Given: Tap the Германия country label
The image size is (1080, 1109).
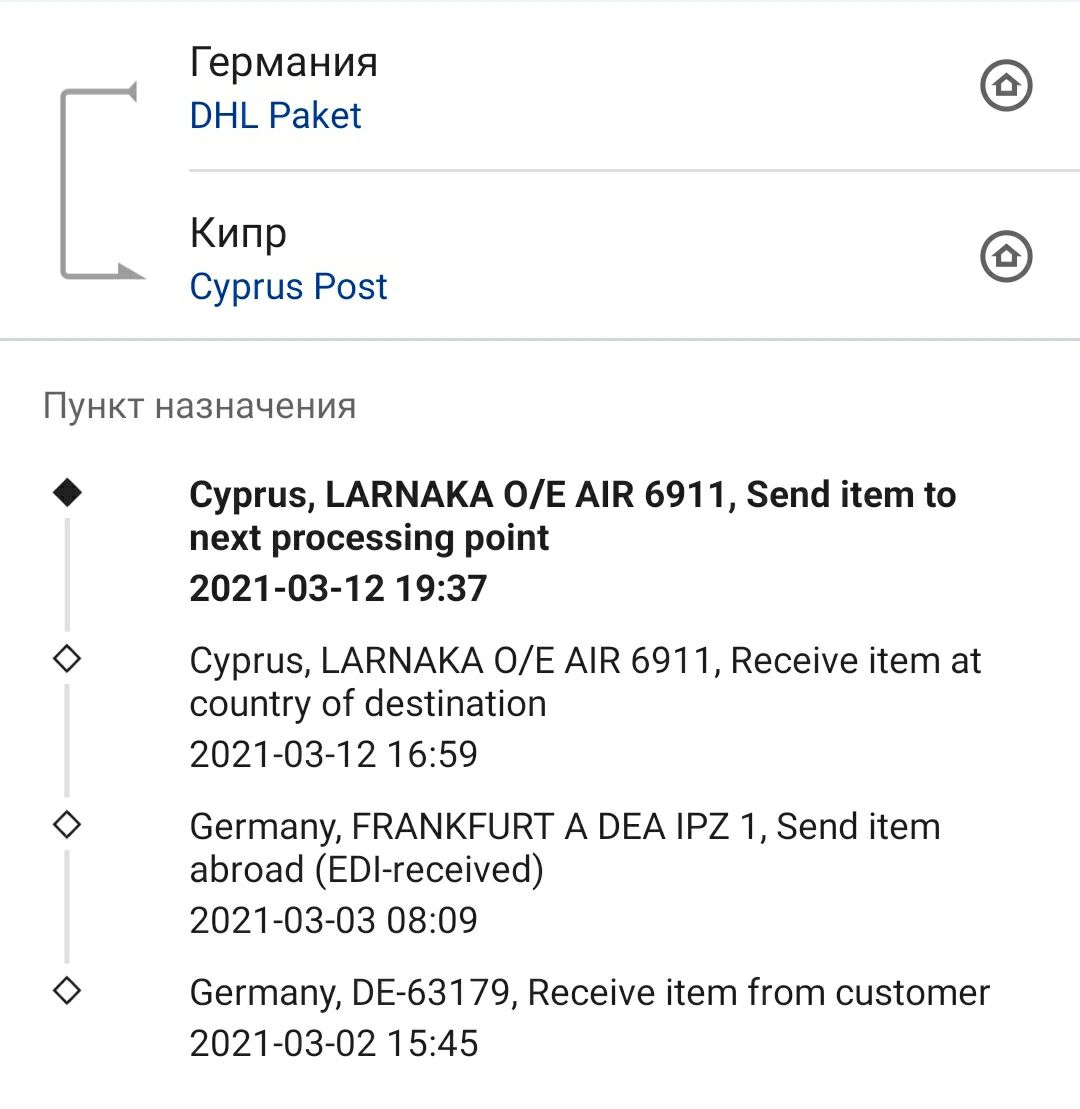Looking at the screenshot, I should (284, 63).
